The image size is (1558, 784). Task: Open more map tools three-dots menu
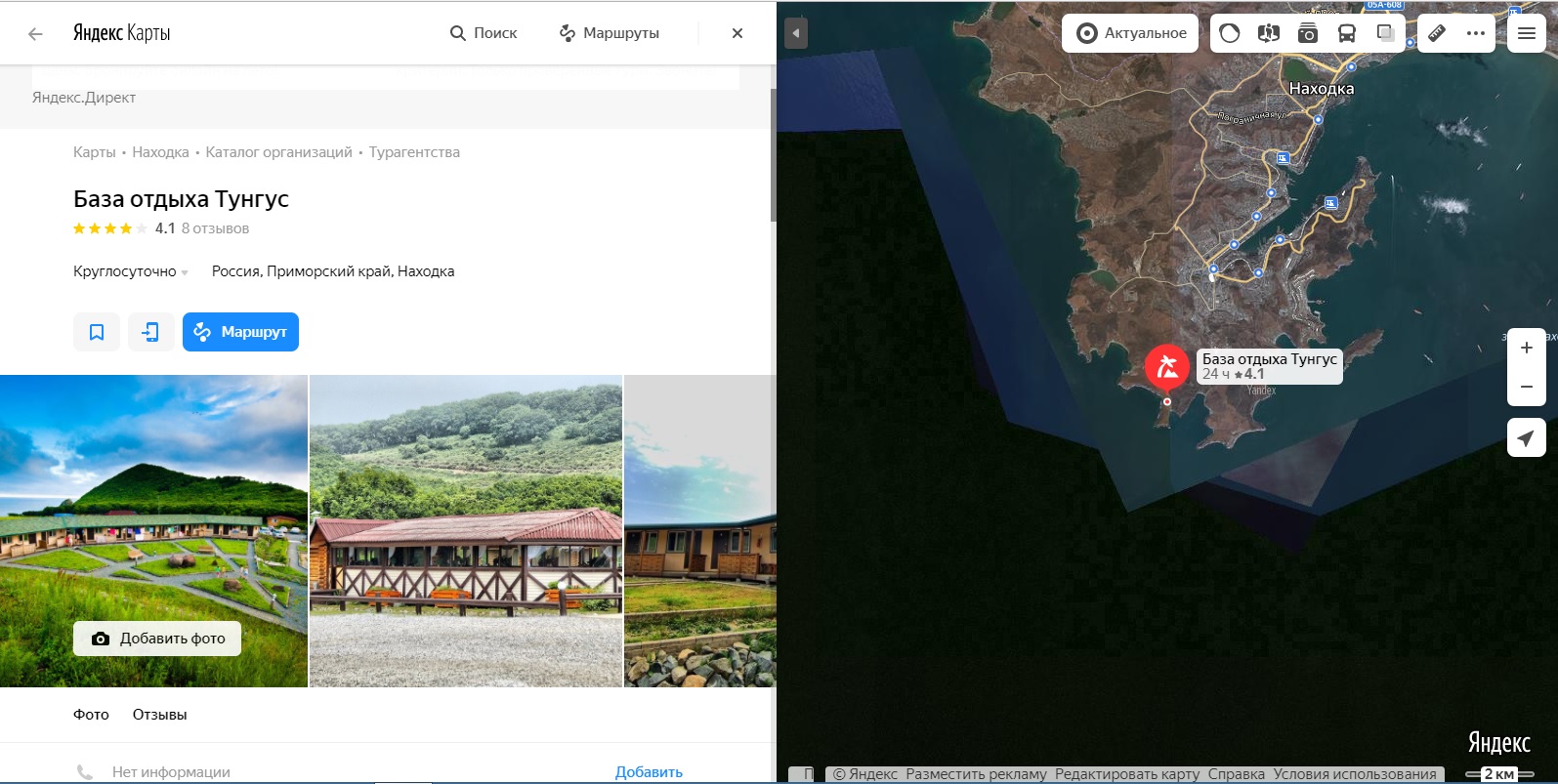click(1475, 33)
